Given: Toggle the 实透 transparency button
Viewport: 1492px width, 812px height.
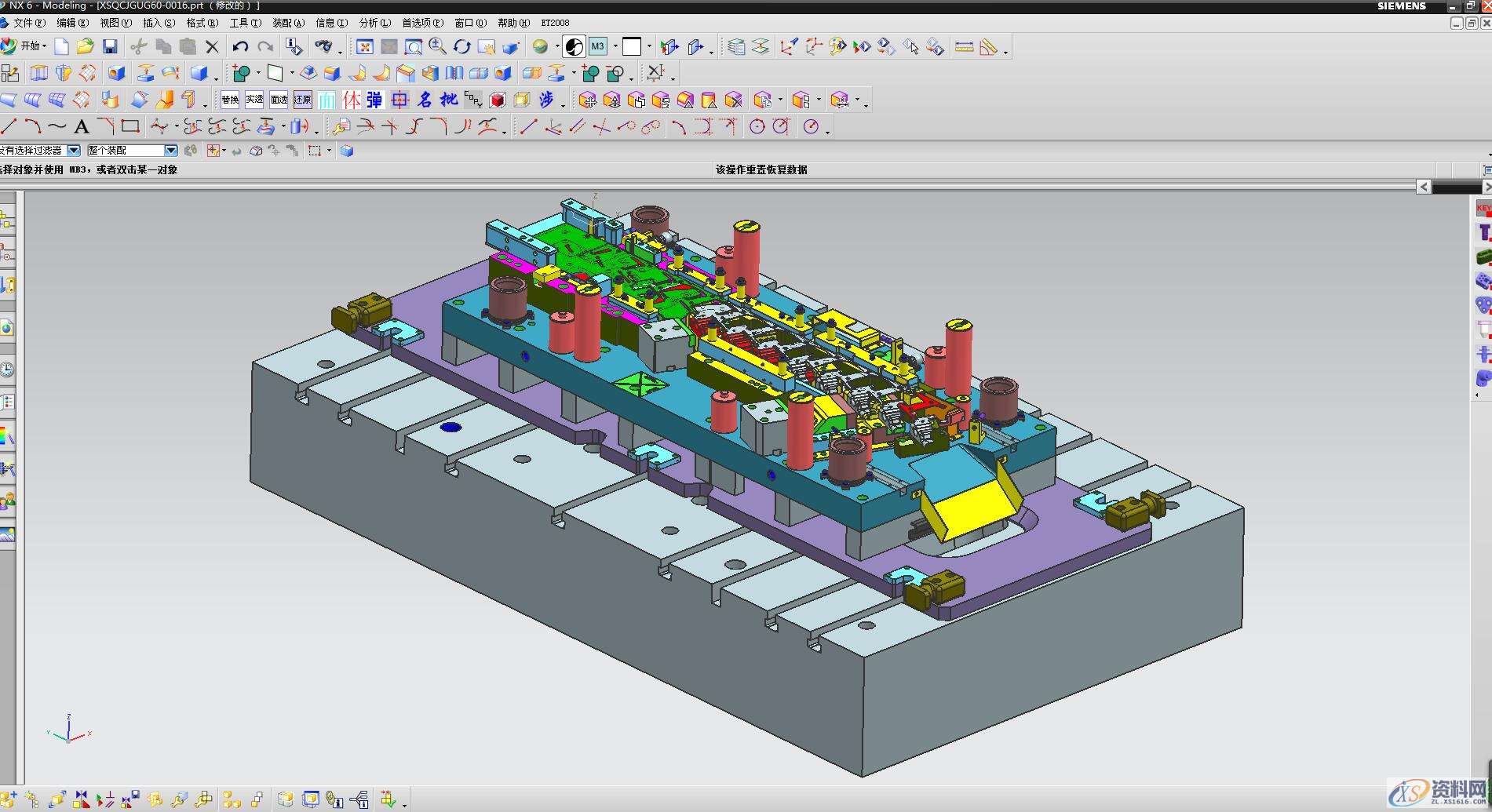Looking at the screenshot, I should 254,100.
